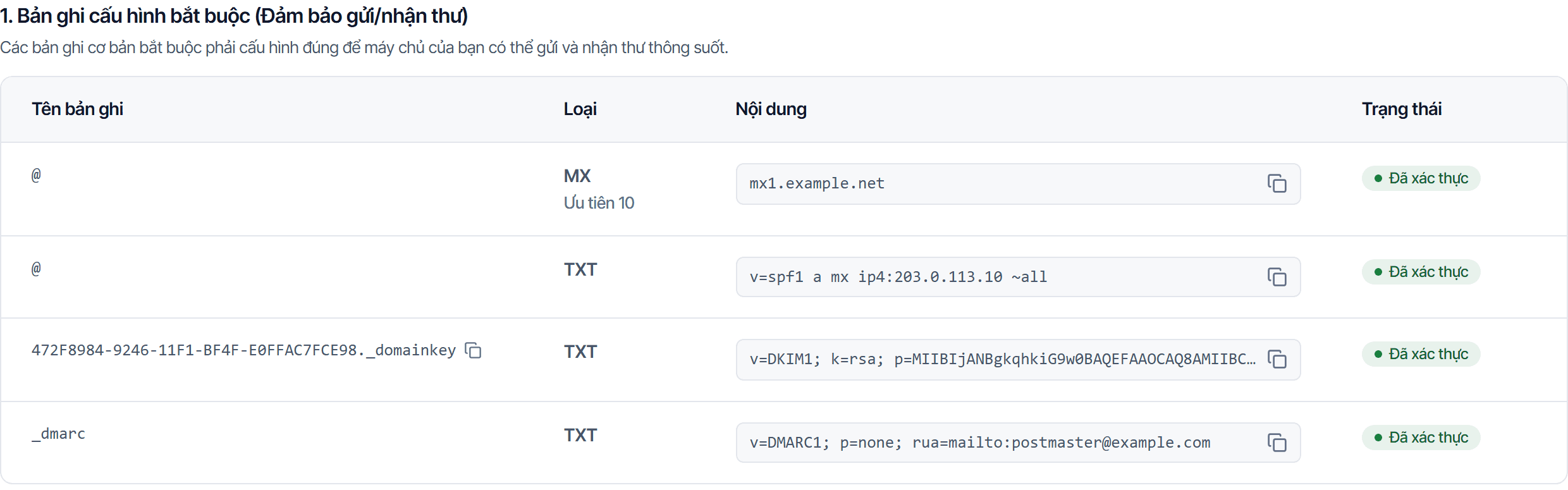This screenshot has width=1568, height=490.
Task: Click the @ name in the MX row
Action: point(36,175)
